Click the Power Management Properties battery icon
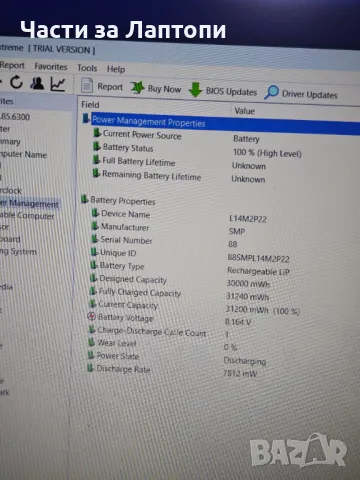The width and height of the screenshot is (360, 480). tap(86, 118)
